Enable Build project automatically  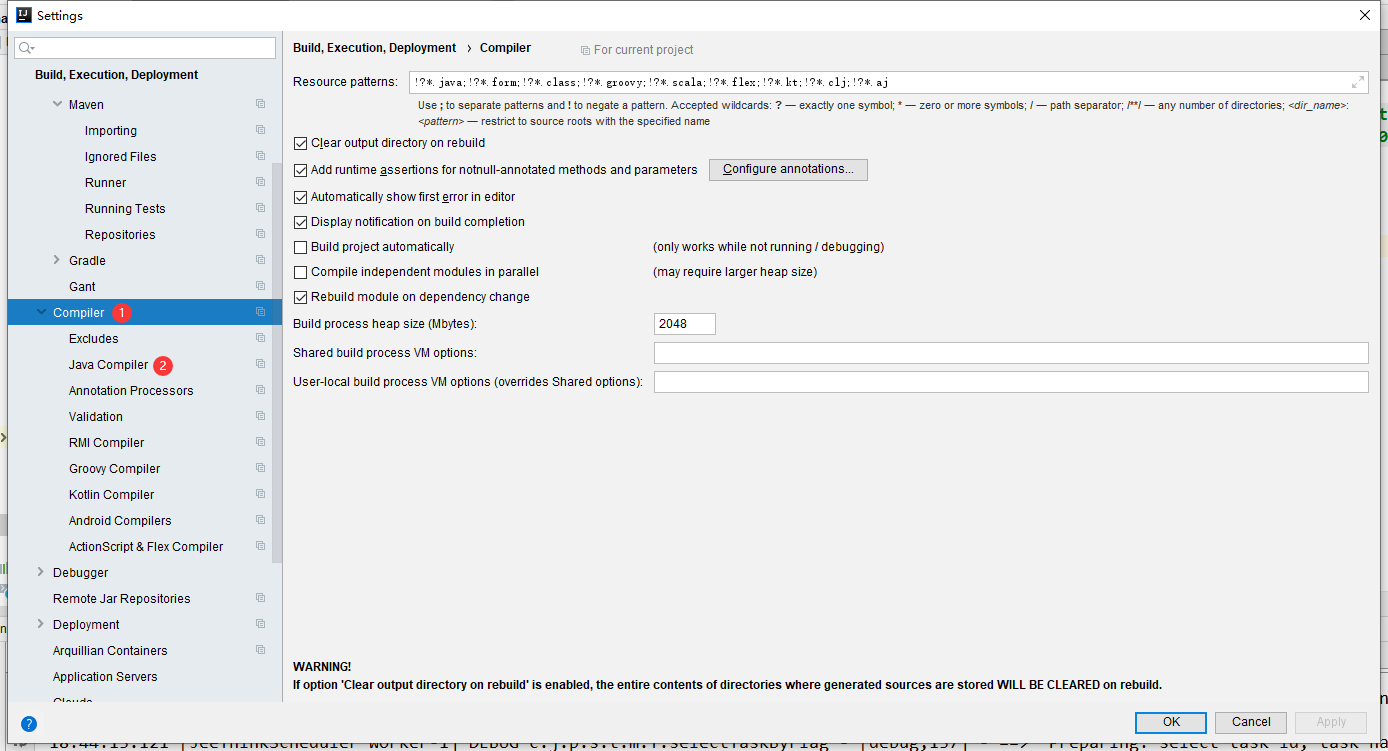[301, 247]
